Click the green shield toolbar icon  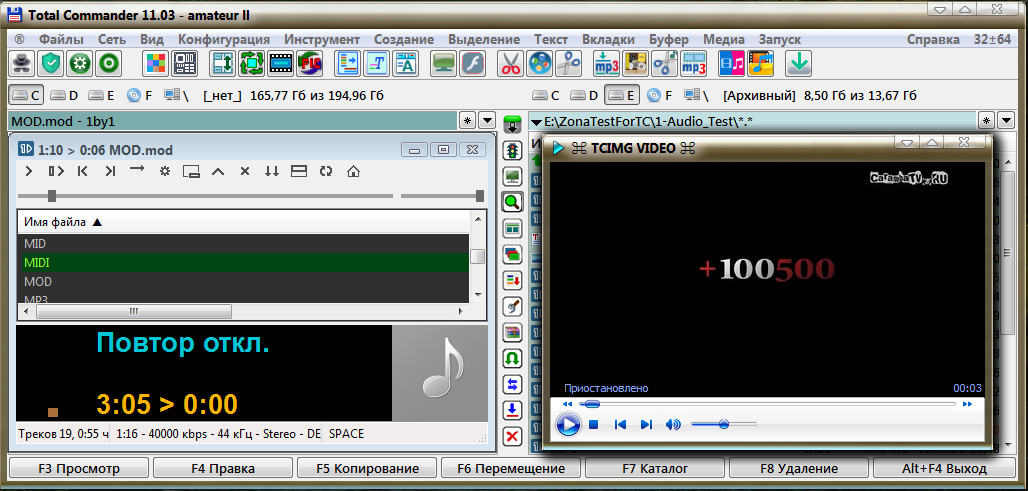click(51, 64)
